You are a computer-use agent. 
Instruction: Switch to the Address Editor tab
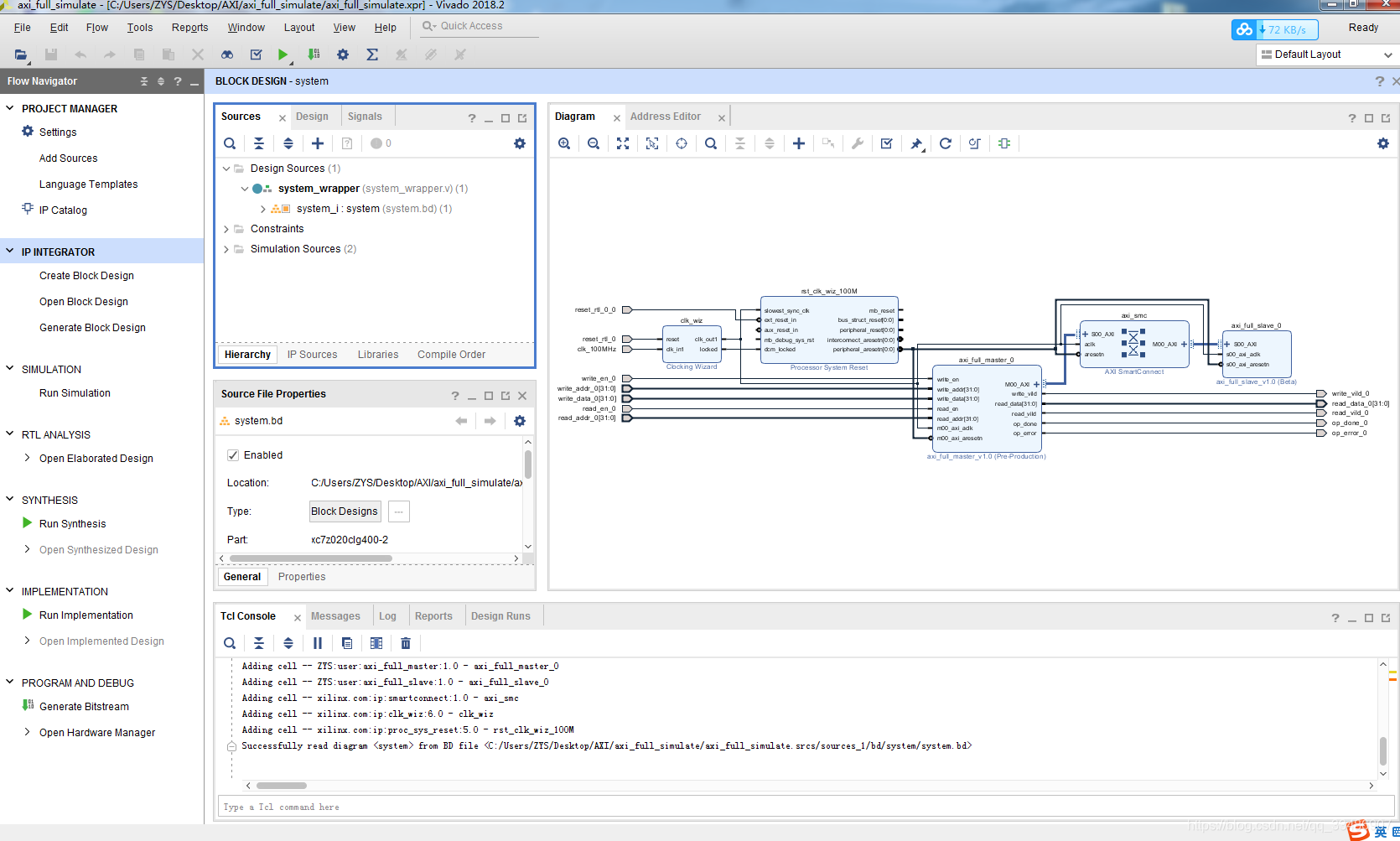click(x=666, y=117)
